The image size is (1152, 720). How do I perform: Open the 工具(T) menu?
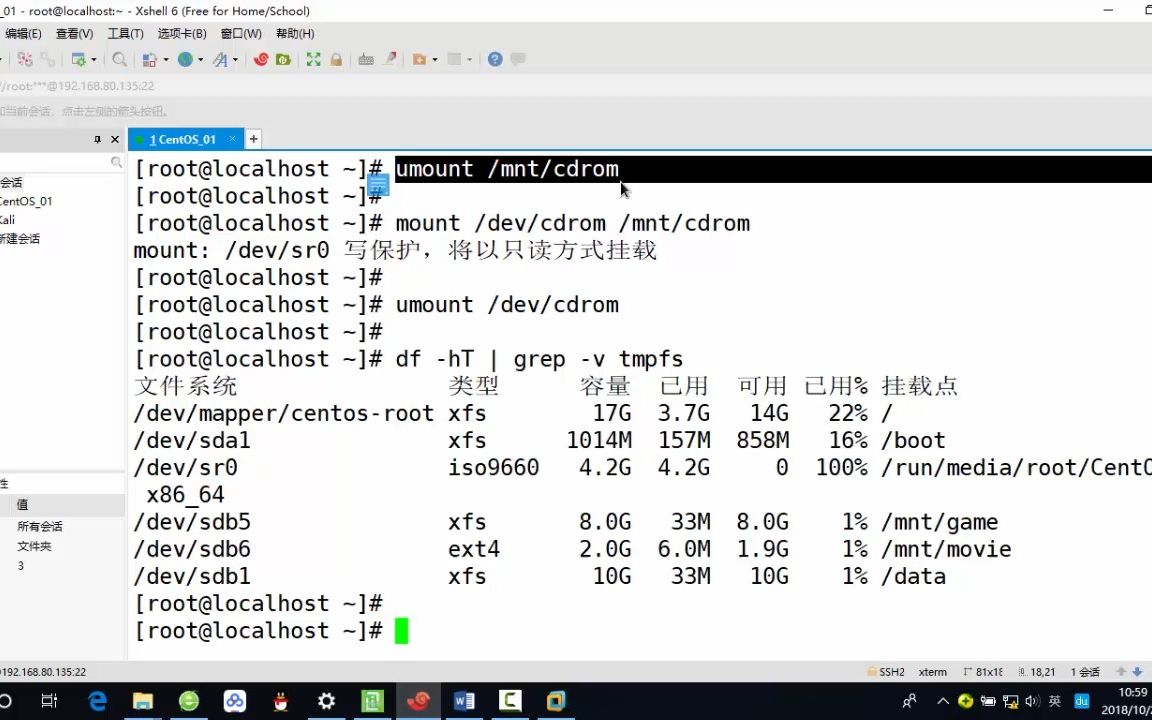pyautogui.click(x=126, y=34)
